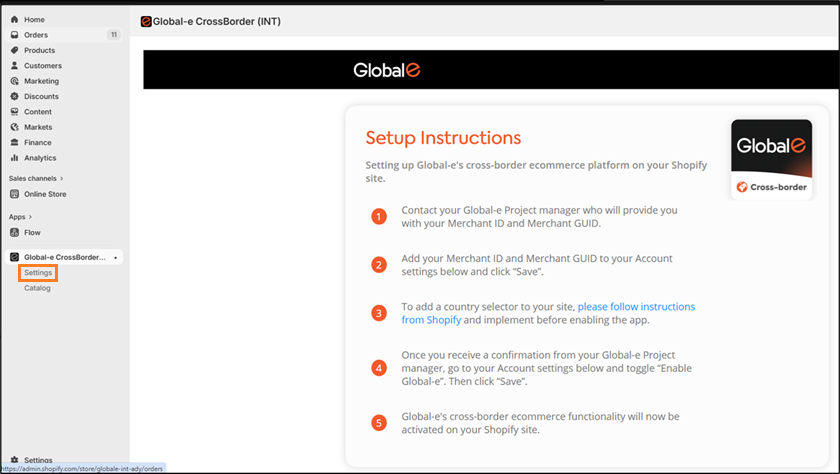Click the Analytics bar chart icon
The image size is (840, 474).
click(x=14, y=158)
